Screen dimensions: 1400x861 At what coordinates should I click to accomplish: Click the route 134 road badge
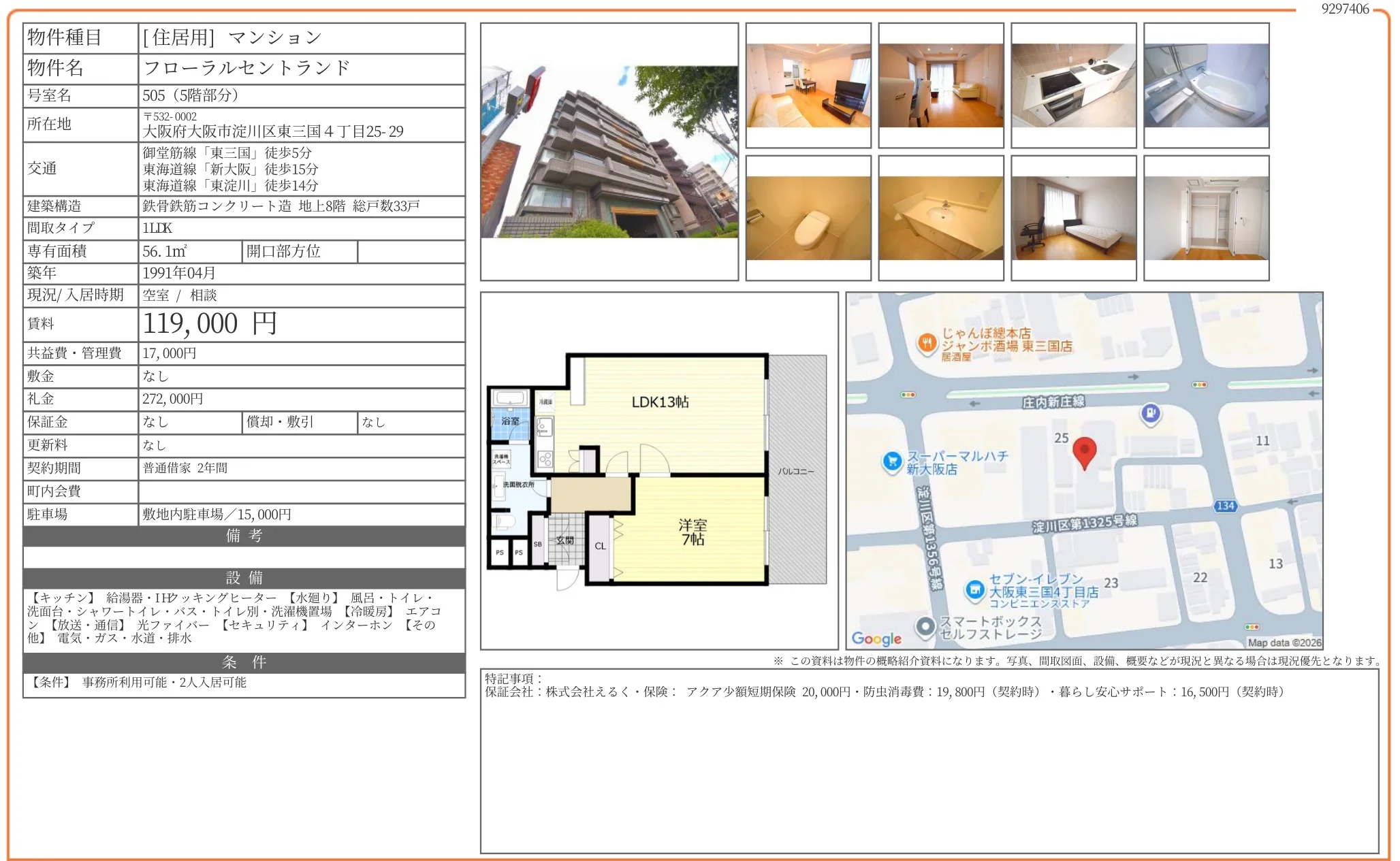pyautogui.click(x=1225, y=506)
